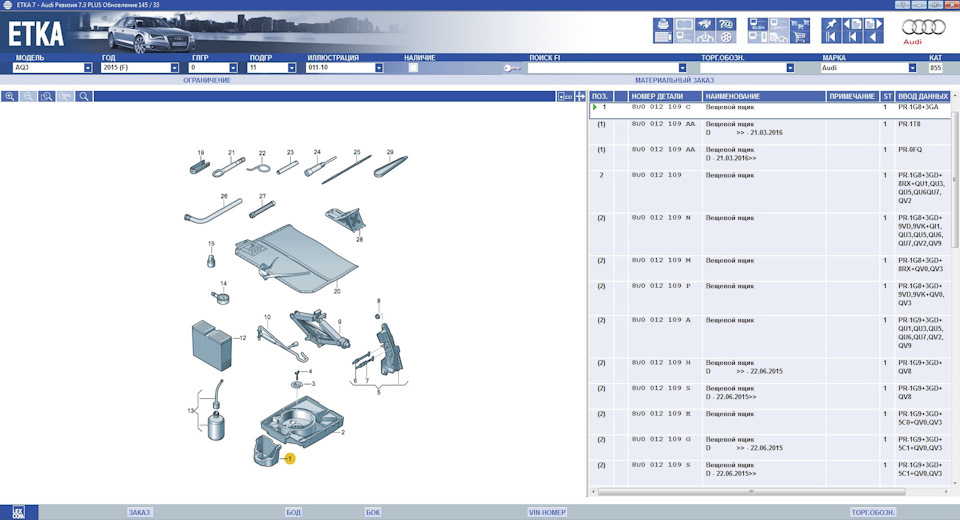Click the ВВОД ДАННЫХ column header

pyautogui.click(x=923, y=96)
